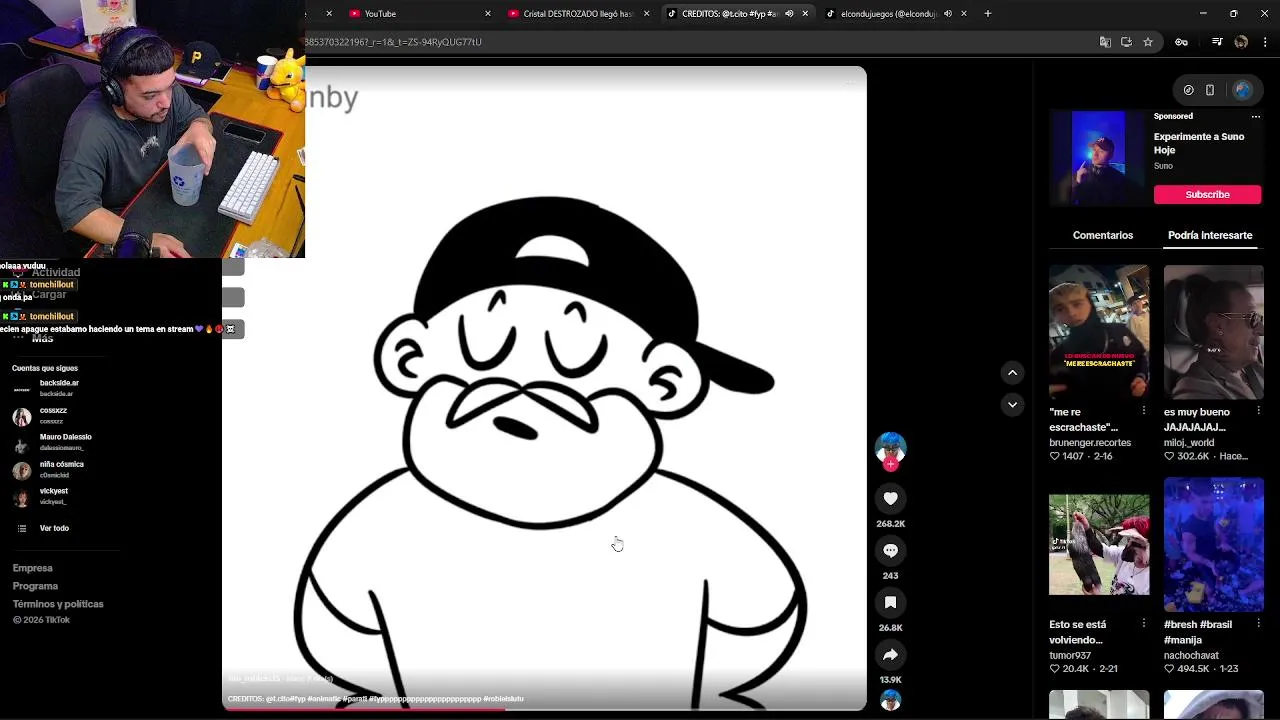Open the Comentarios tab
Viewport: 1280px width, 720px height.
tap(1103, 235)
